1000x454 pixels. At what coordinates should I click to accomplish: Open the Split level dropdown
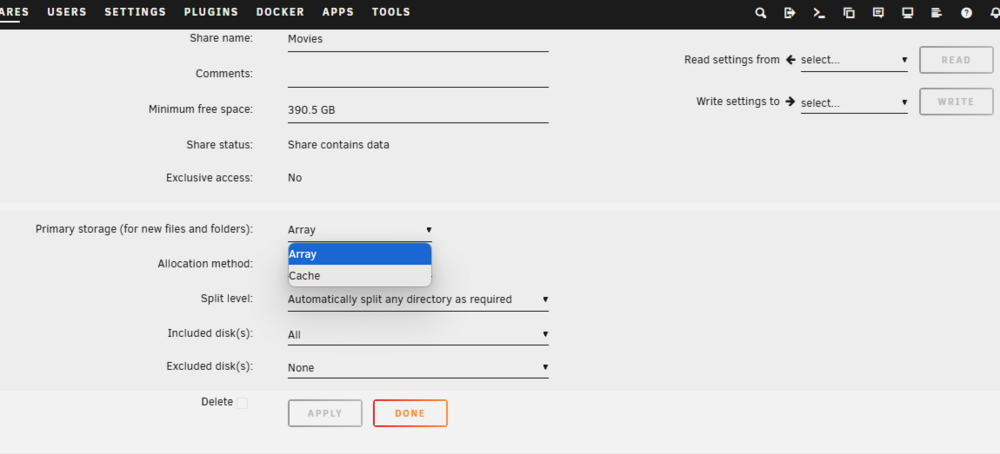click(x=418, y=300)
